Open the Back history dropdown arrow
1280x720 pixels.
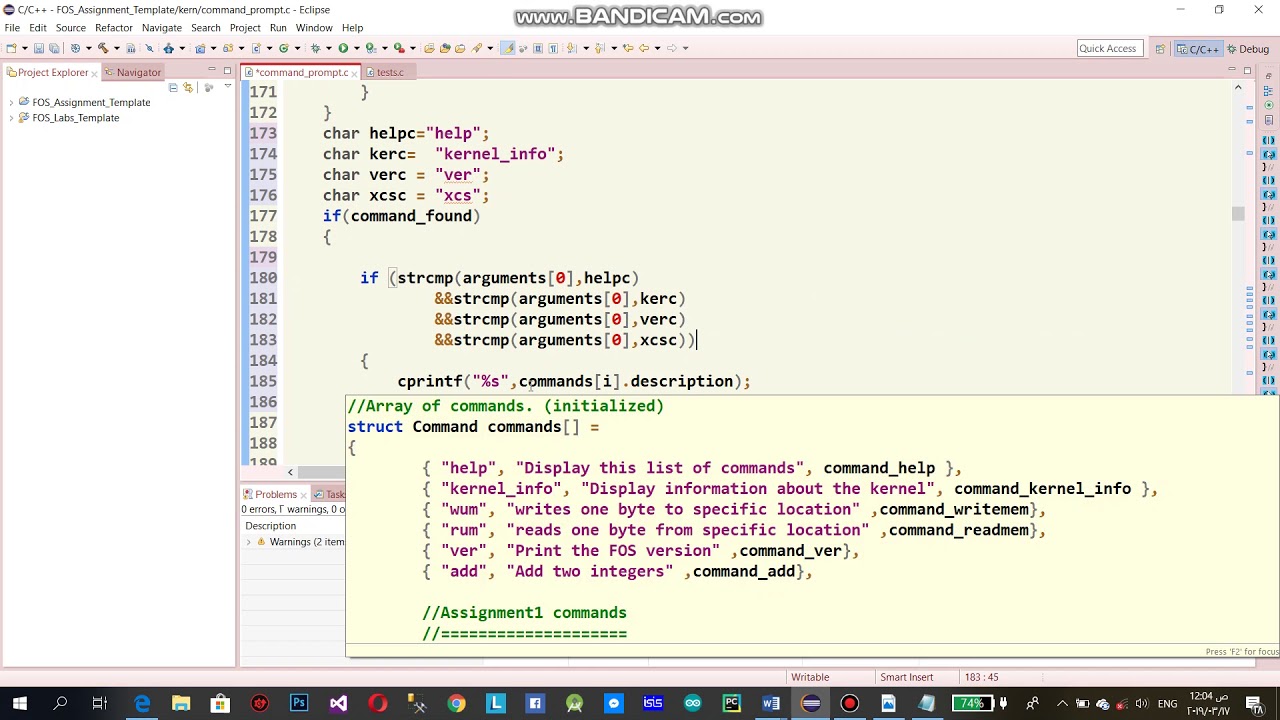tap(657, 48)
